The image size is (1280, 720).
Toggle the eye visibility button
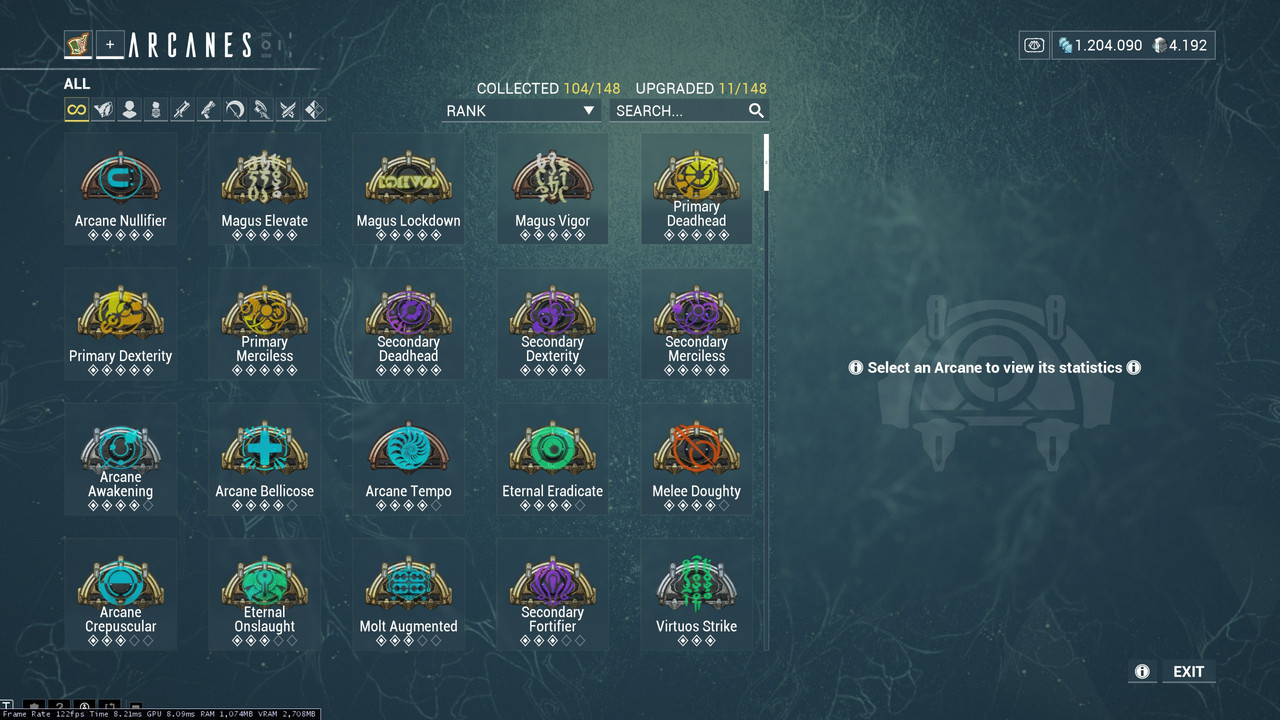click(x=1034, y=45)
